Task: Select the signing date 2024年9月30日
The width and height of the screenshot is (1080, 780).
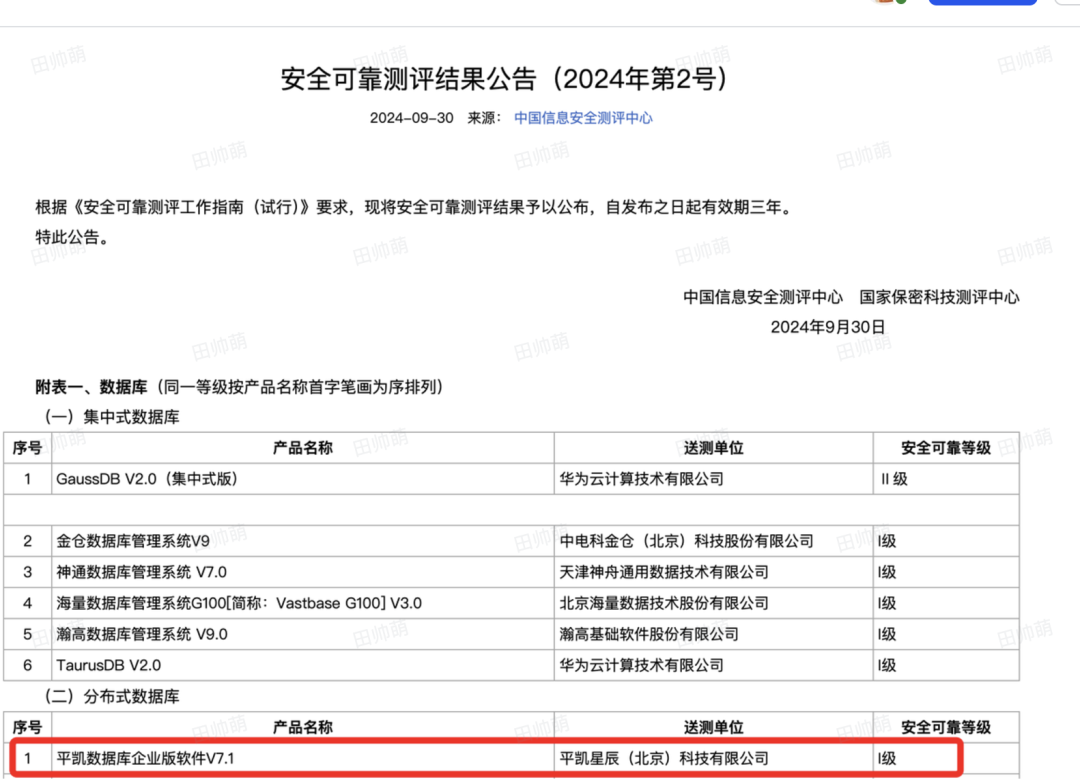Action: click(828, 327)
